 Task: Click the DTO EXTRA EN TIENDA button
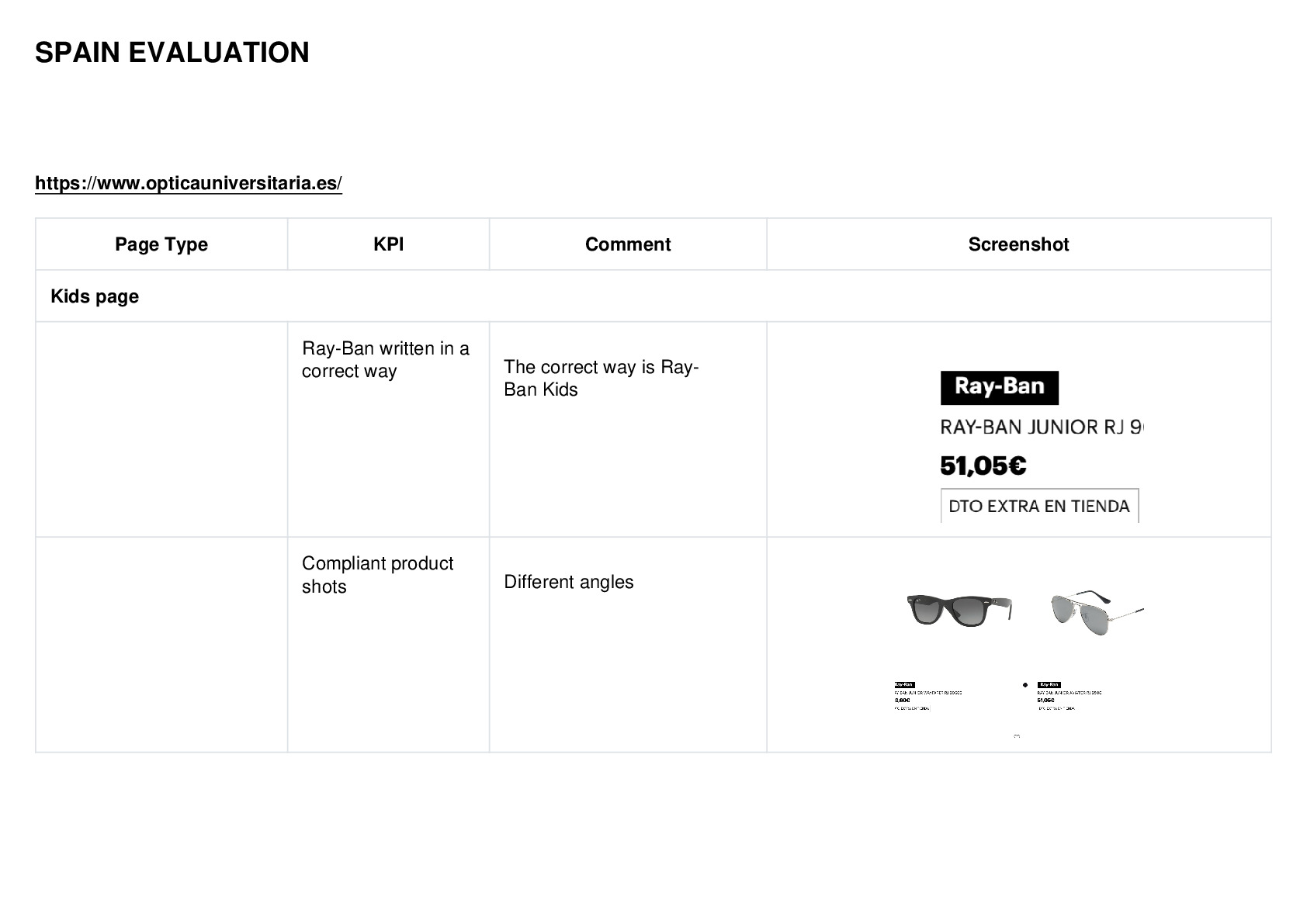coord(1039,506)
